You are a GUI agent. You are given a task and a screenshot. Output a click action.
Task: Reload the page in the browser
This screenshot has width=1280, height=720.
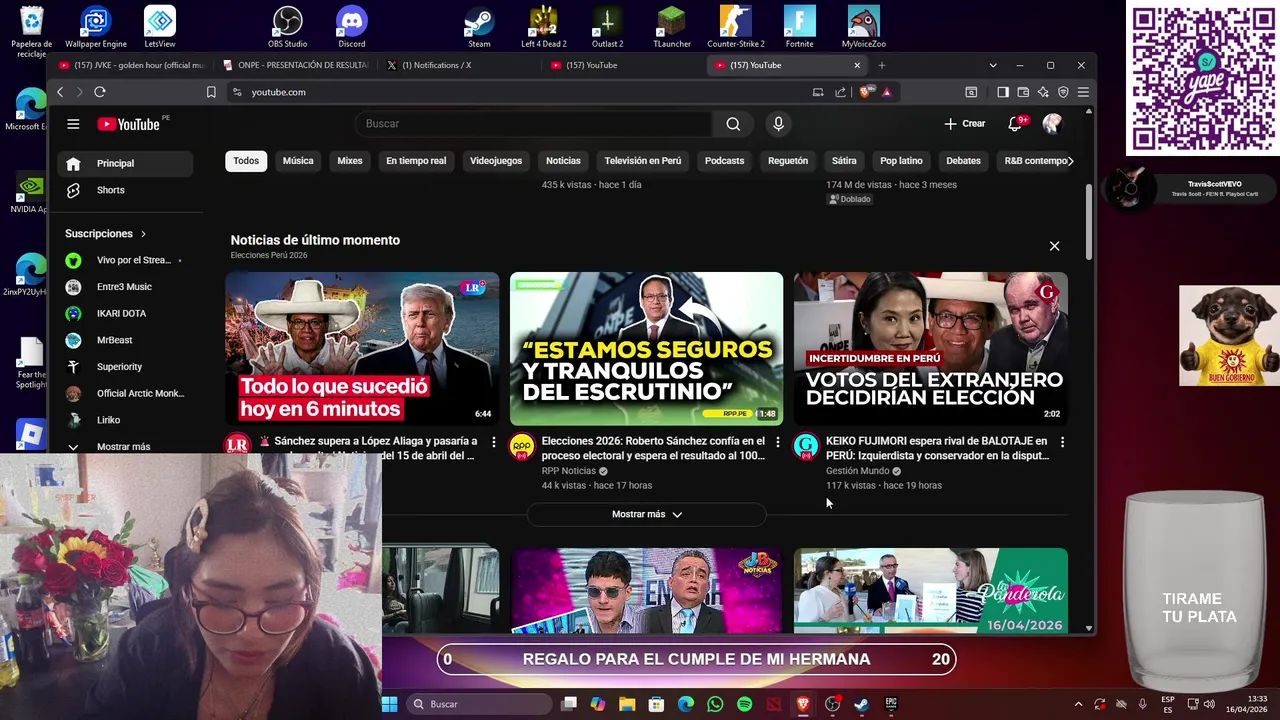click(100, 92)
